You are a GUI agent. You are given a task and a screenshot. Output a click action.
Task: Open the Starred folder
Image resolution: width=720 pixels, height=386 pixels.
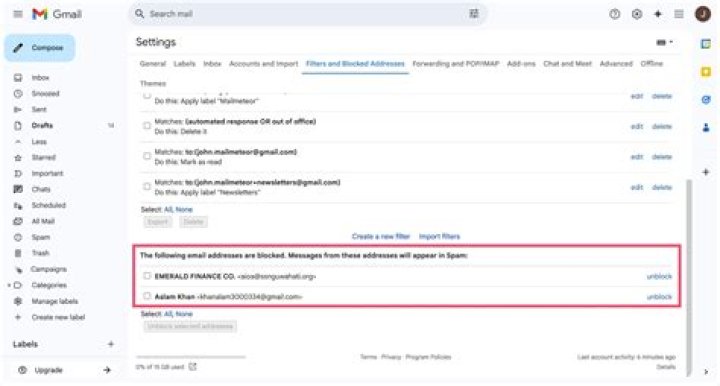pos(43,157)
